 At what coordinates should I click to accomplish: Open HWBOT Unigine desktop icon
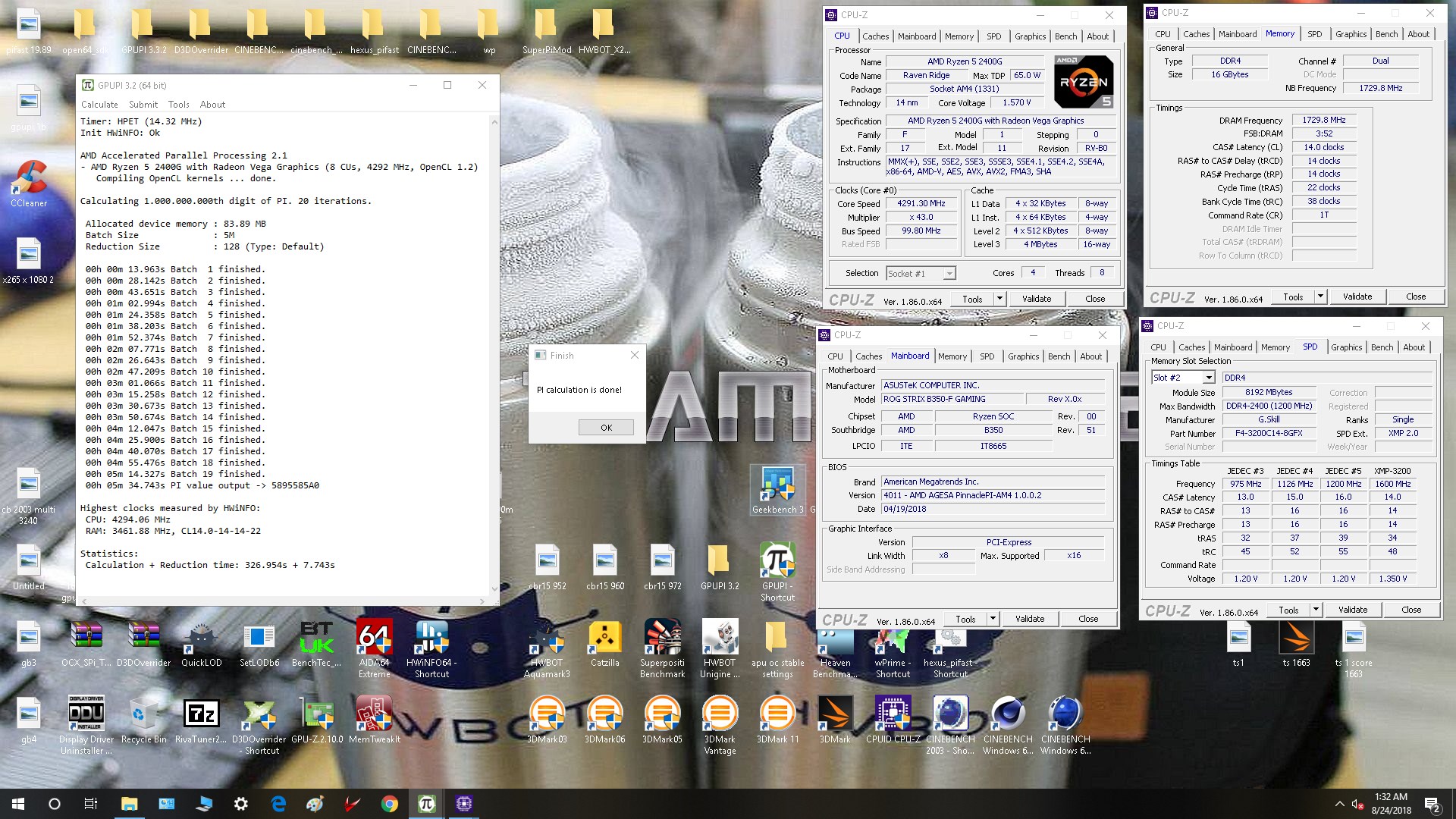tap(720, 648)
